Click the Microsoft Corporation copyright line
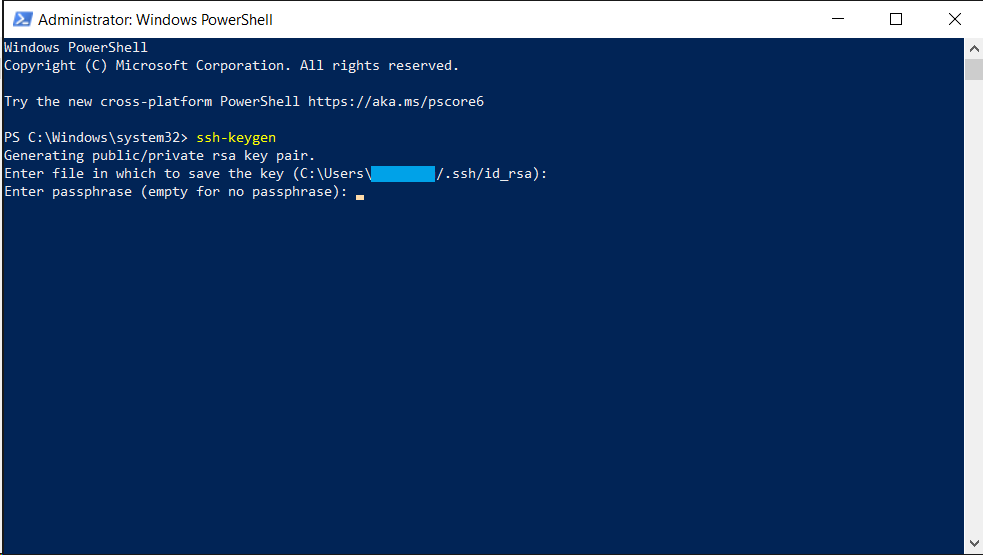This screenshot has width=983, height=555. [x=231, y=66]
